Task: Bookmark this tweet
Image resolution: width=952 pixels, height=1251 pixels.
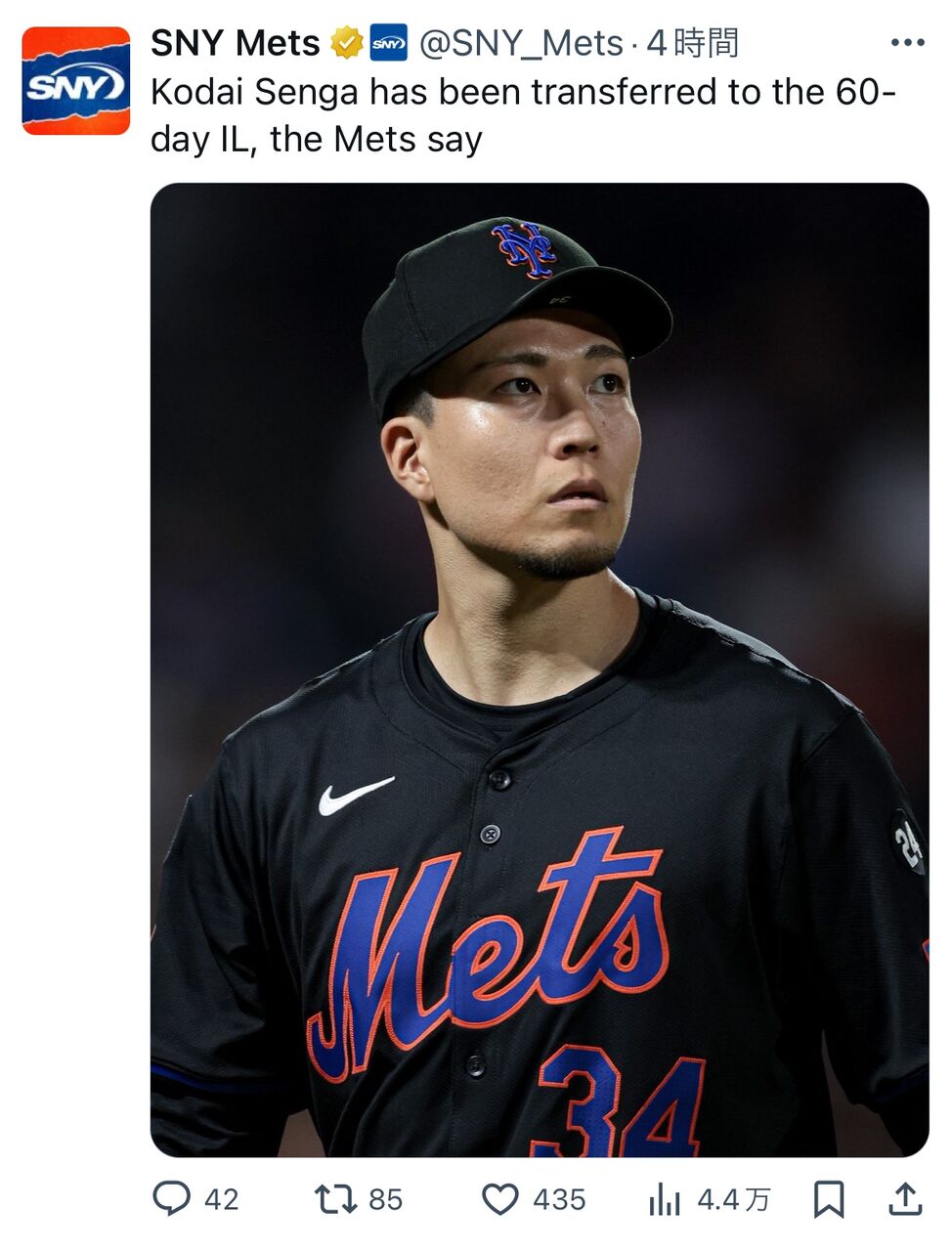Action: [829, 1199]
